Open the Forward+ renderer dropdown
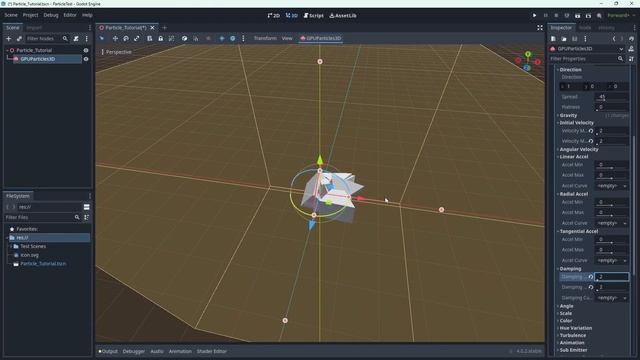The height and width of the screenshot is (360, 640). click(621, 16)
